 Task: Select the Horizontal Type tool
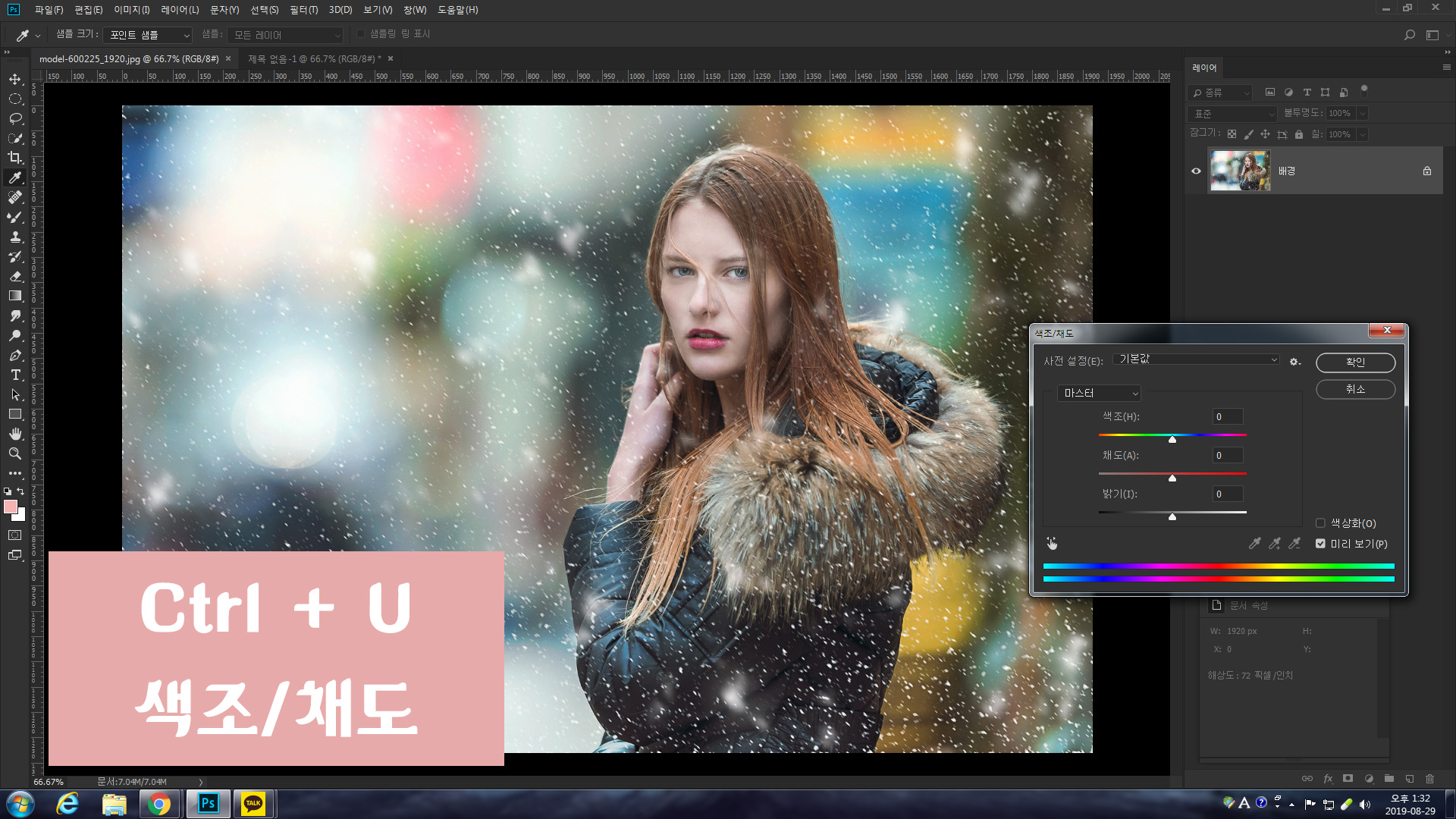click(15, 375)
